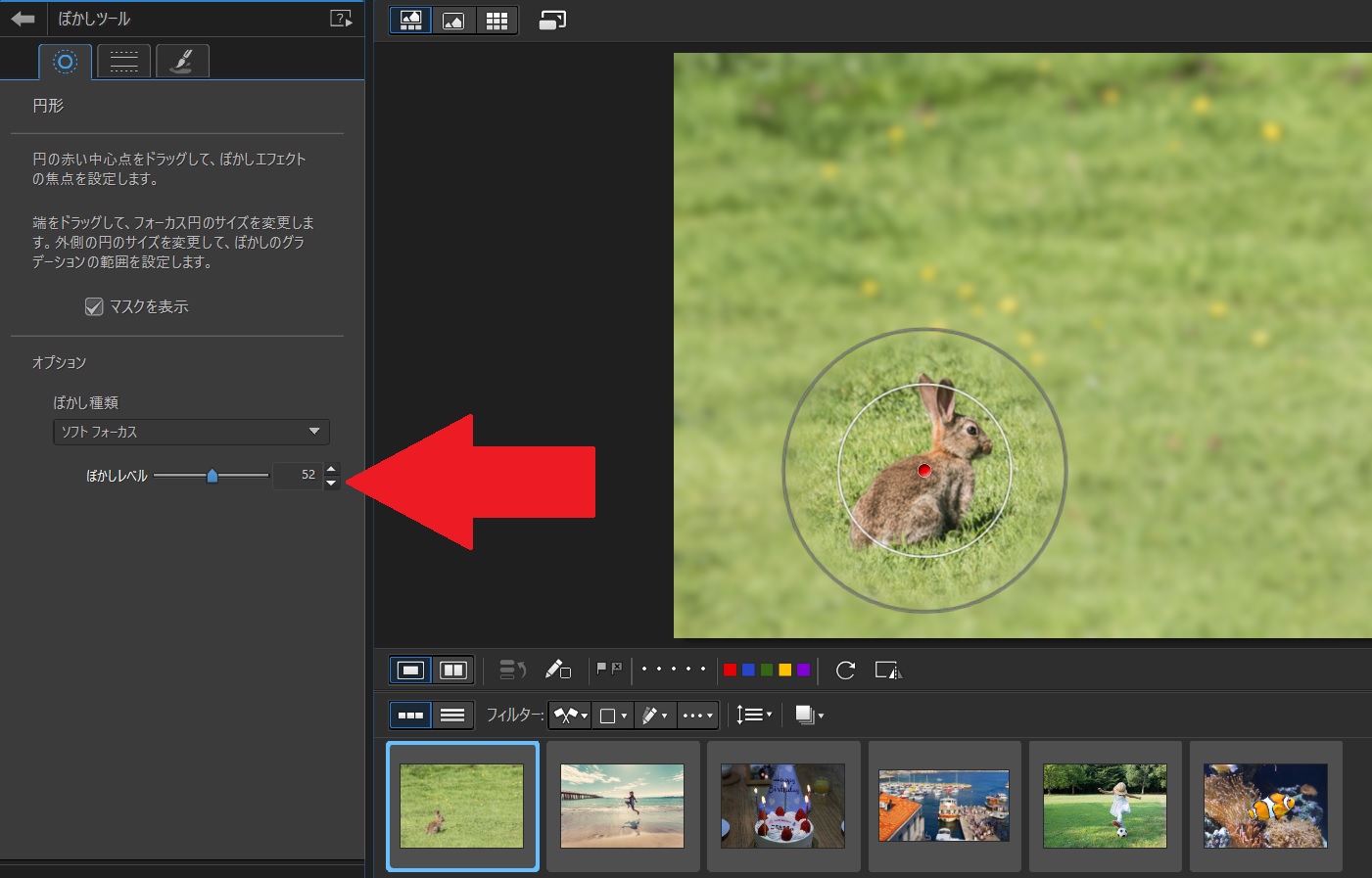Viewport: 1372px width, 878px height.
Task: Click the edit-status filter pencil button
Action: (x=653, y=716)
